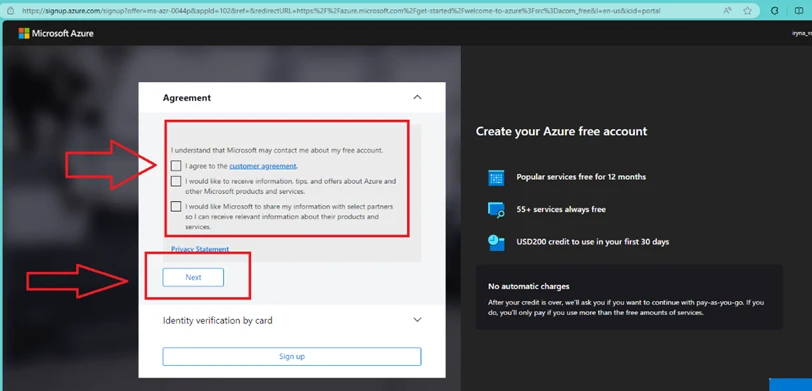Click the browser extensions icon
The image size is (812, 391).
click(x=775, y=10)
